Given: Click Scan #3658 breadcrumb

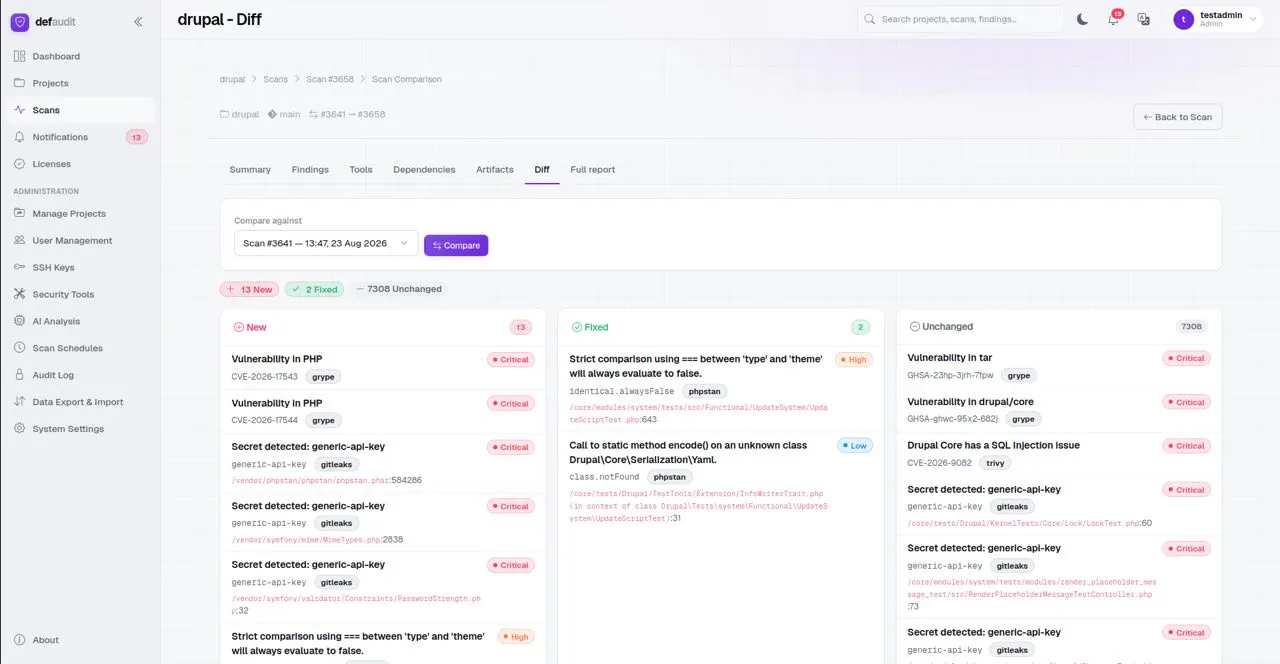Looking at the screenshot, I should pyautogui.click(x=330, y=79).
